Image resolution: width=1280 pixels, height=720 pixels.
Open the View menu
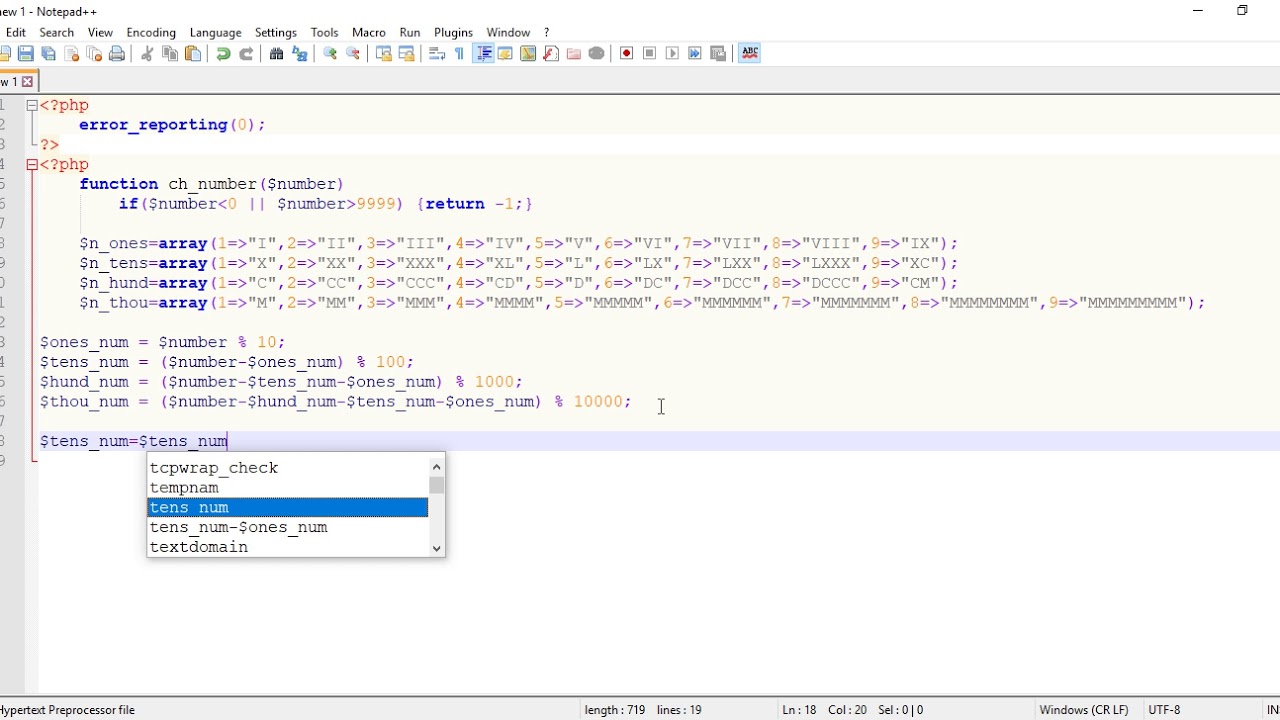point(100,32)
